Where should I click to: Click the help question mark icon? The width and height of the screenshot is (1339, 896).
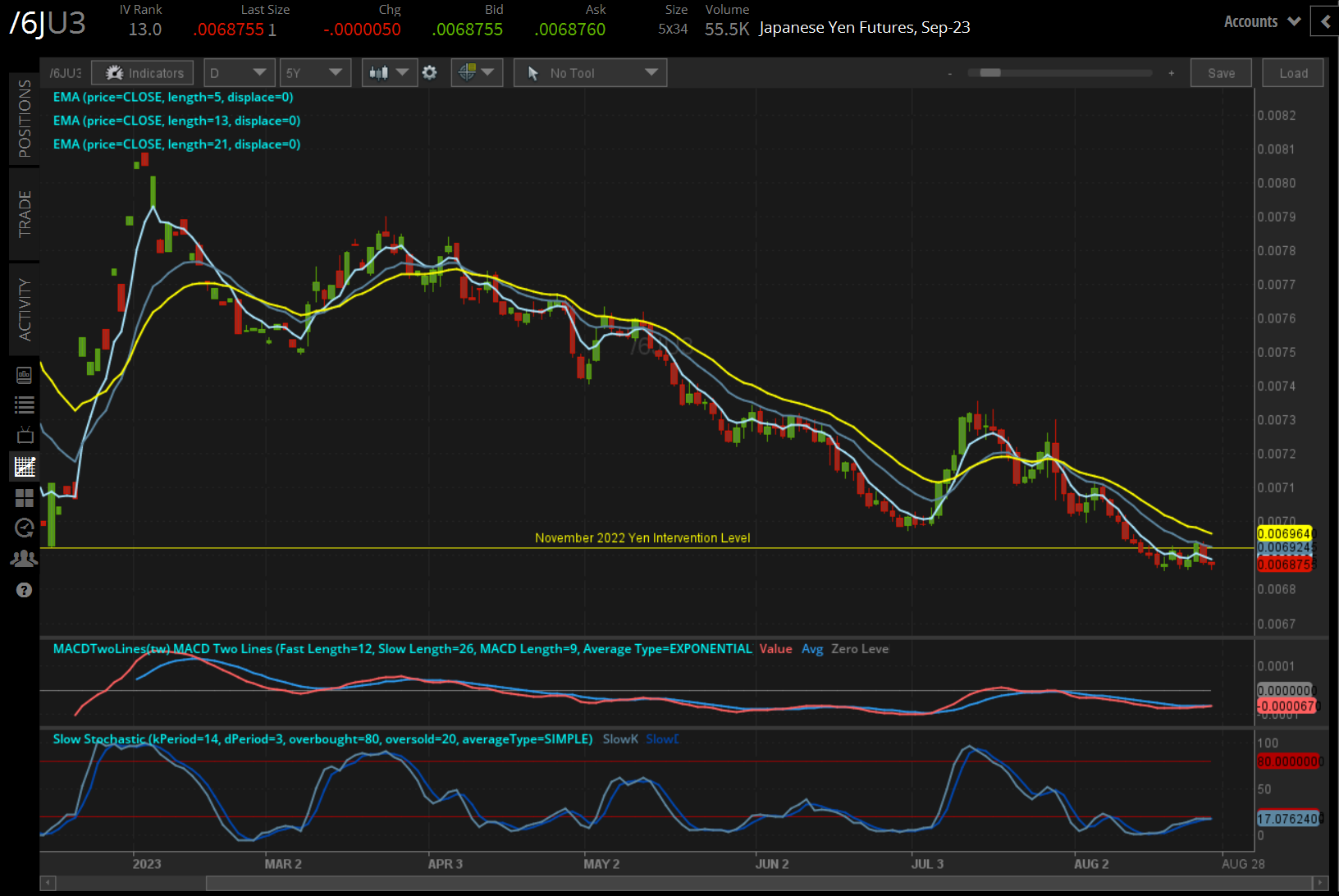point(24,590)
